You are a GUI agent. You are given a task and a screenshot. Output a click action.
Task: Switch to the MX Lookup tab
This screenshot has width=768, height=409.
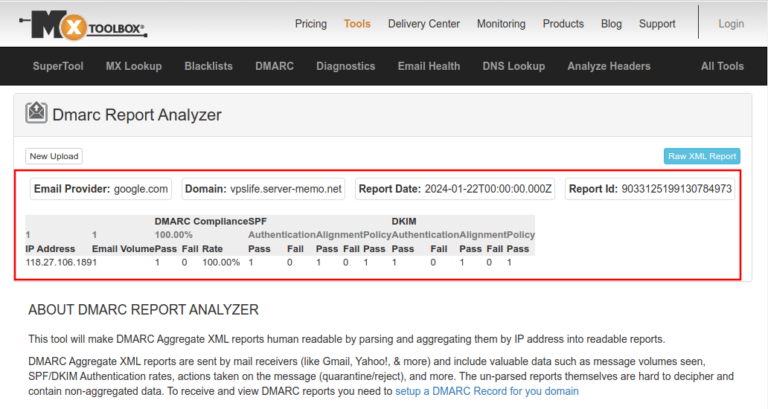pyautogui.click(x=134, y=66)
